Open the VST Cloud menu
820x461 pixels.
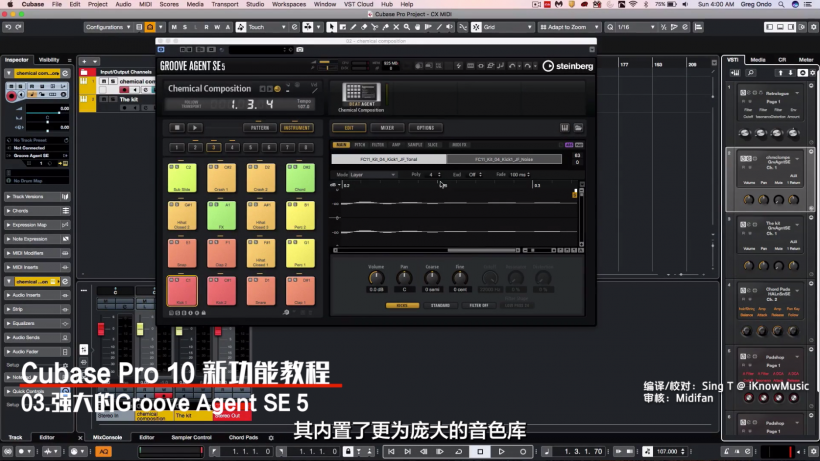(358, 4)
